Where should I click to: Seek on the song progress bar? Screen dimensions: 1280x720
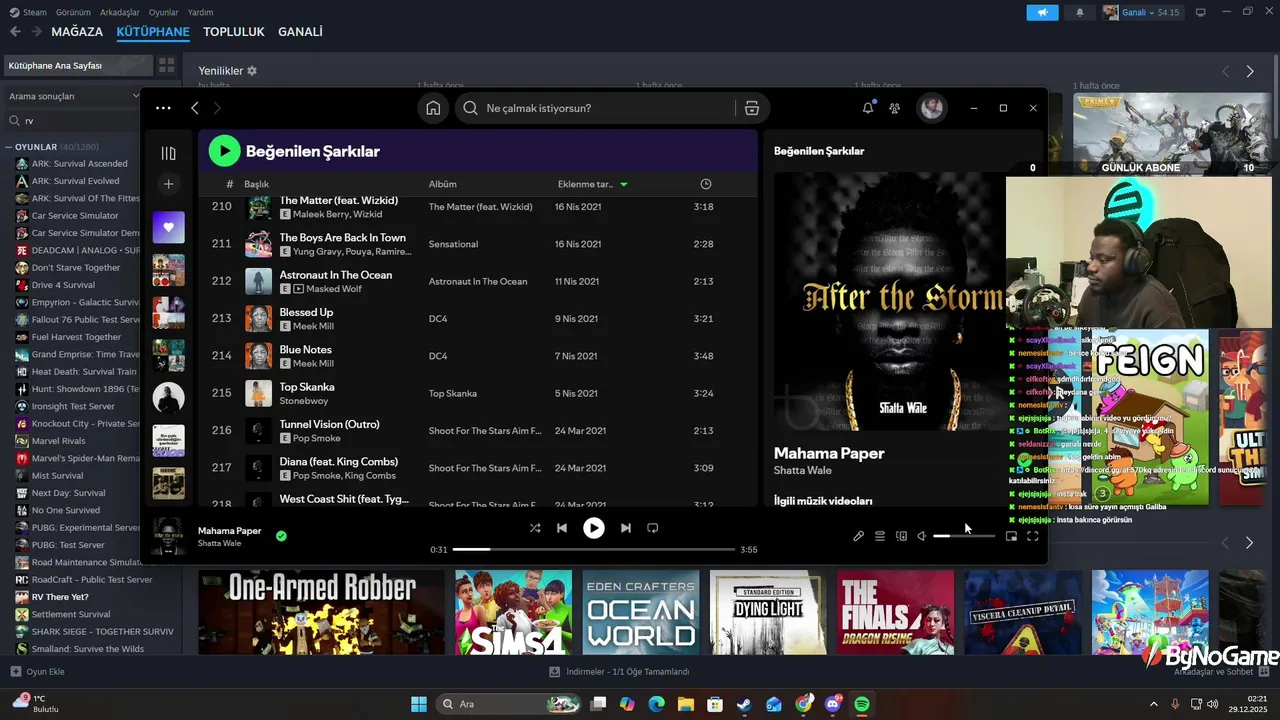[x=594, y=549]
